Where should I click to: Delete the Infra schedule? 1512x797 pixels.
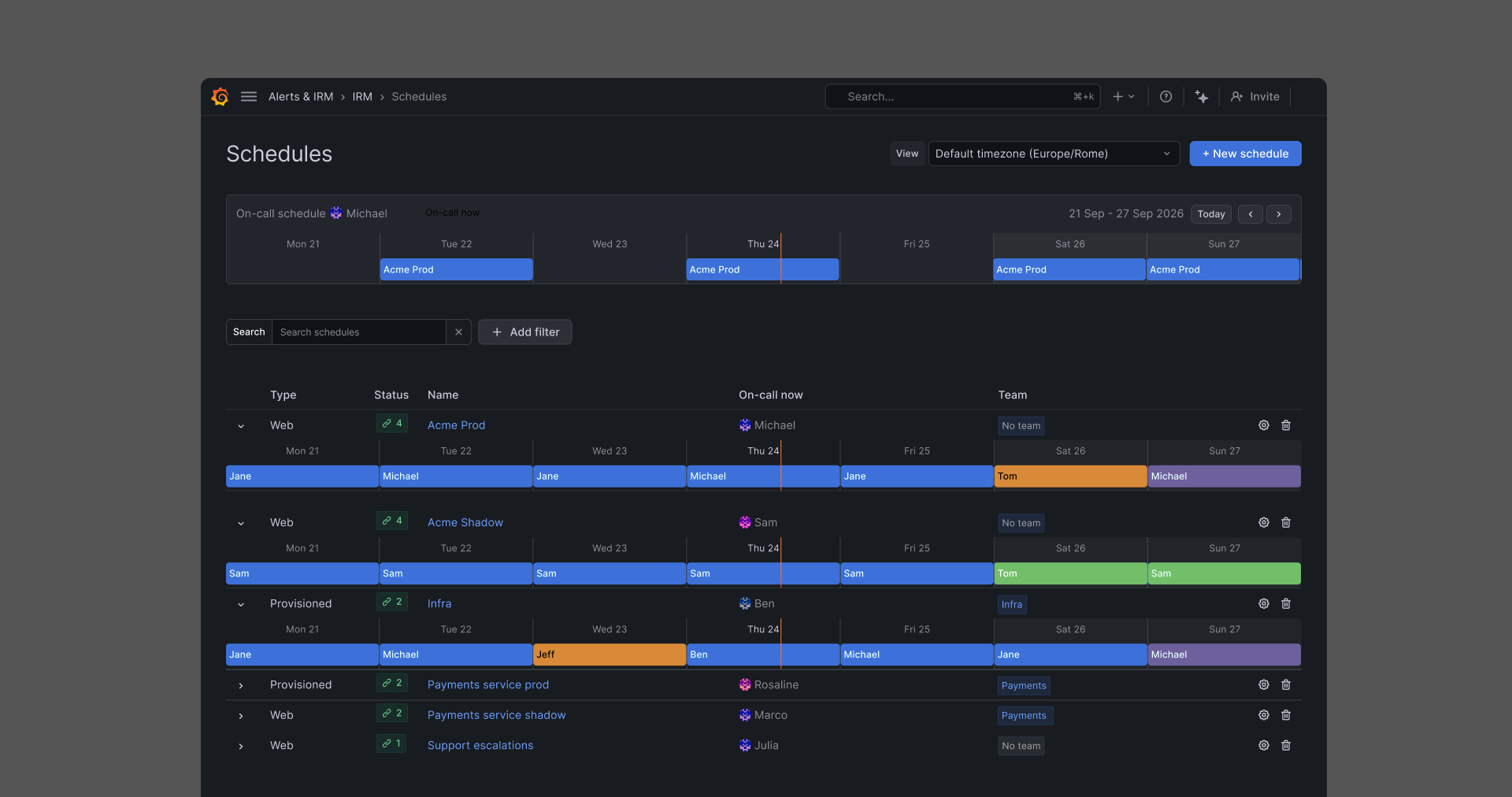tap(1286, 603)
